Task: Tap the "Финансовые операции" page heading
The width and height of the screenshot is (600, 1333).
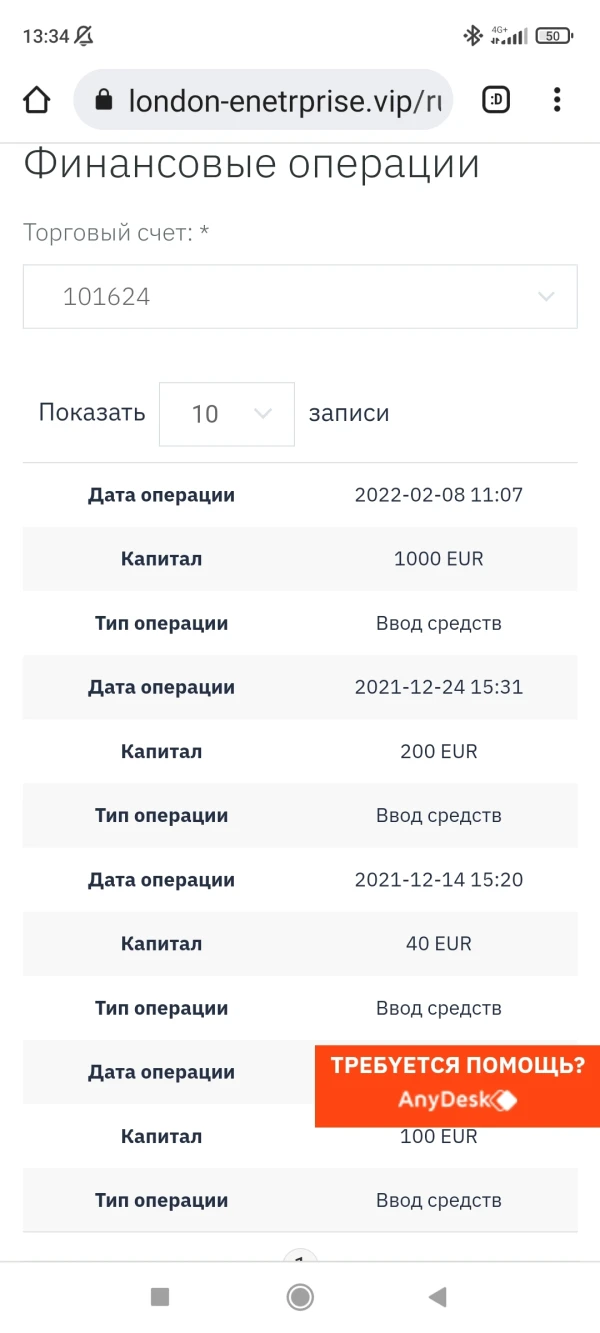Action: click(251, 164)
